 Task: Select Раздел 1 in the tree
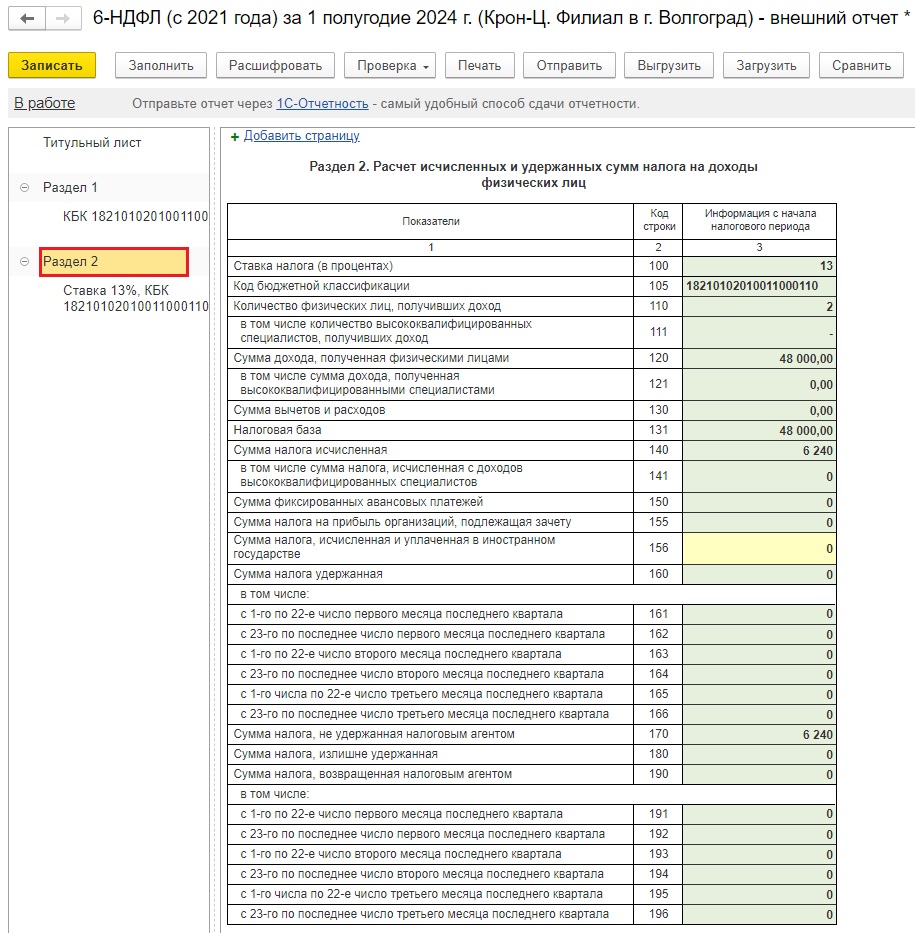pos(70,187)
